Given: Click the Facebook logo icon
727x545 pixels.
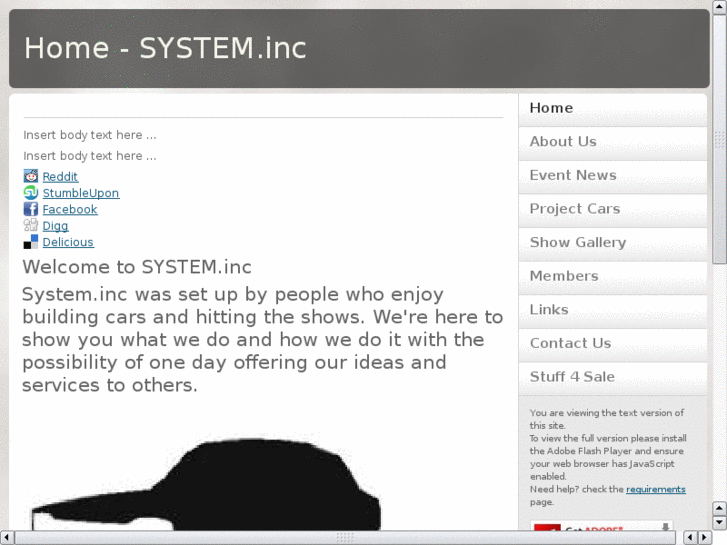Looking at the screenshot, I should [x=30, y=209].
